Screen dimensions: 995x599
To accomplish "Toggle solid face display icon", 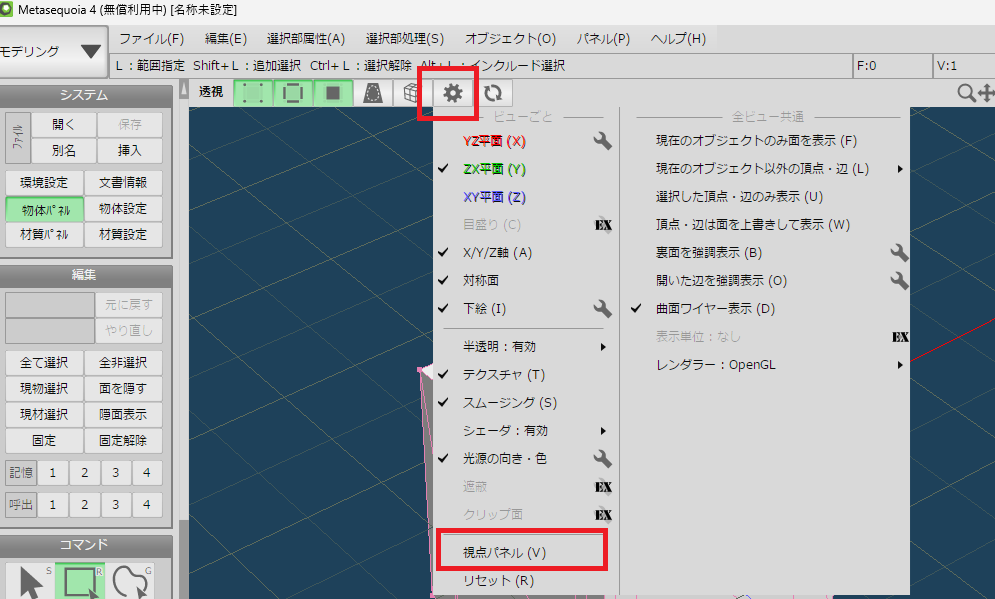I will click(333, 93).
